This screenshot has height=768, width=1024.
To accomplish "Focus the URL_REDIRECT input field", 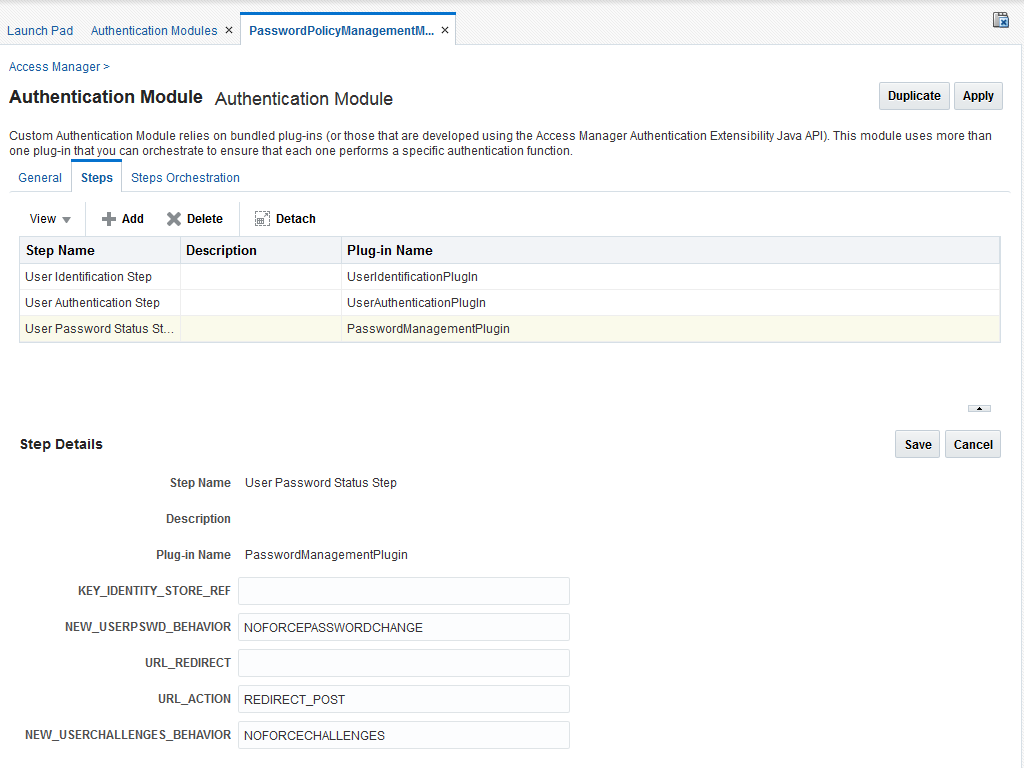I will (404, 663).
